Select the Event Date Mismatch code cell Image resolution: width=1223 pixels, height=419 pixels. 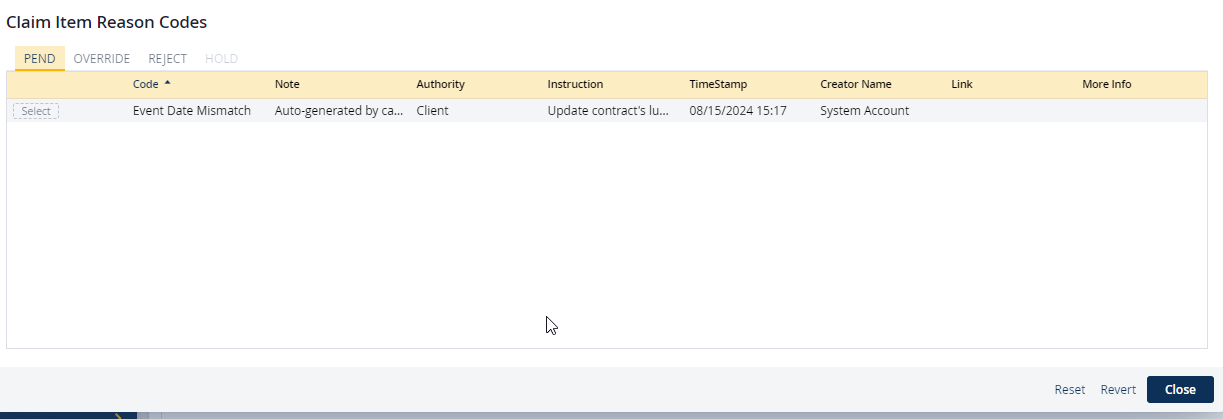coord(191,111)
